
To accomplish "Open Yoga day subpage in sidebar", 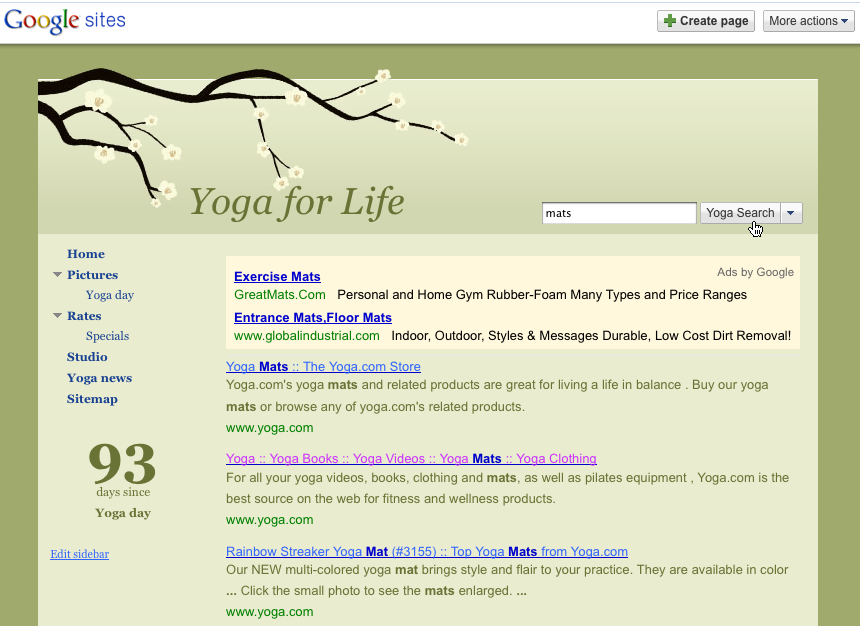I will click(x=110, y=295).
